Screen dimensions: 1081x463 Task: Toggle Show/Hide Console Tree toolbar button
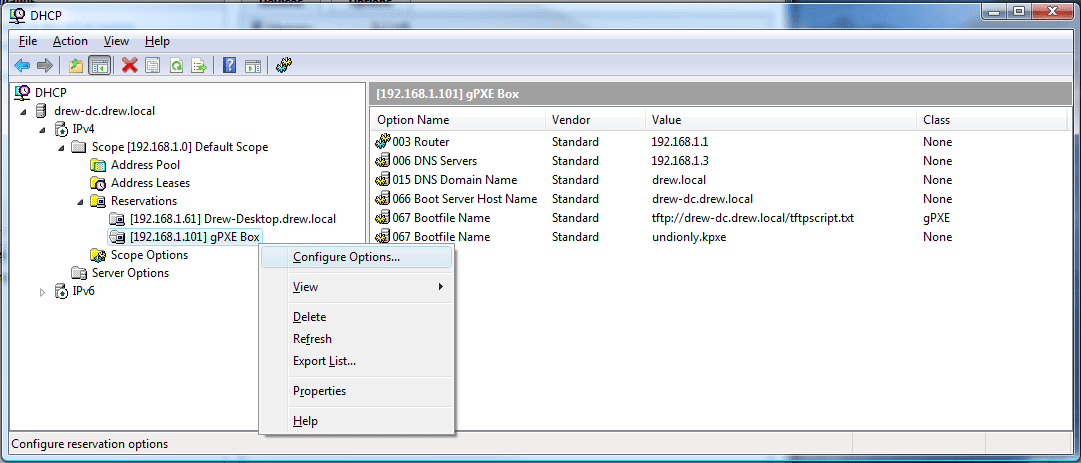tap(99, 65)
